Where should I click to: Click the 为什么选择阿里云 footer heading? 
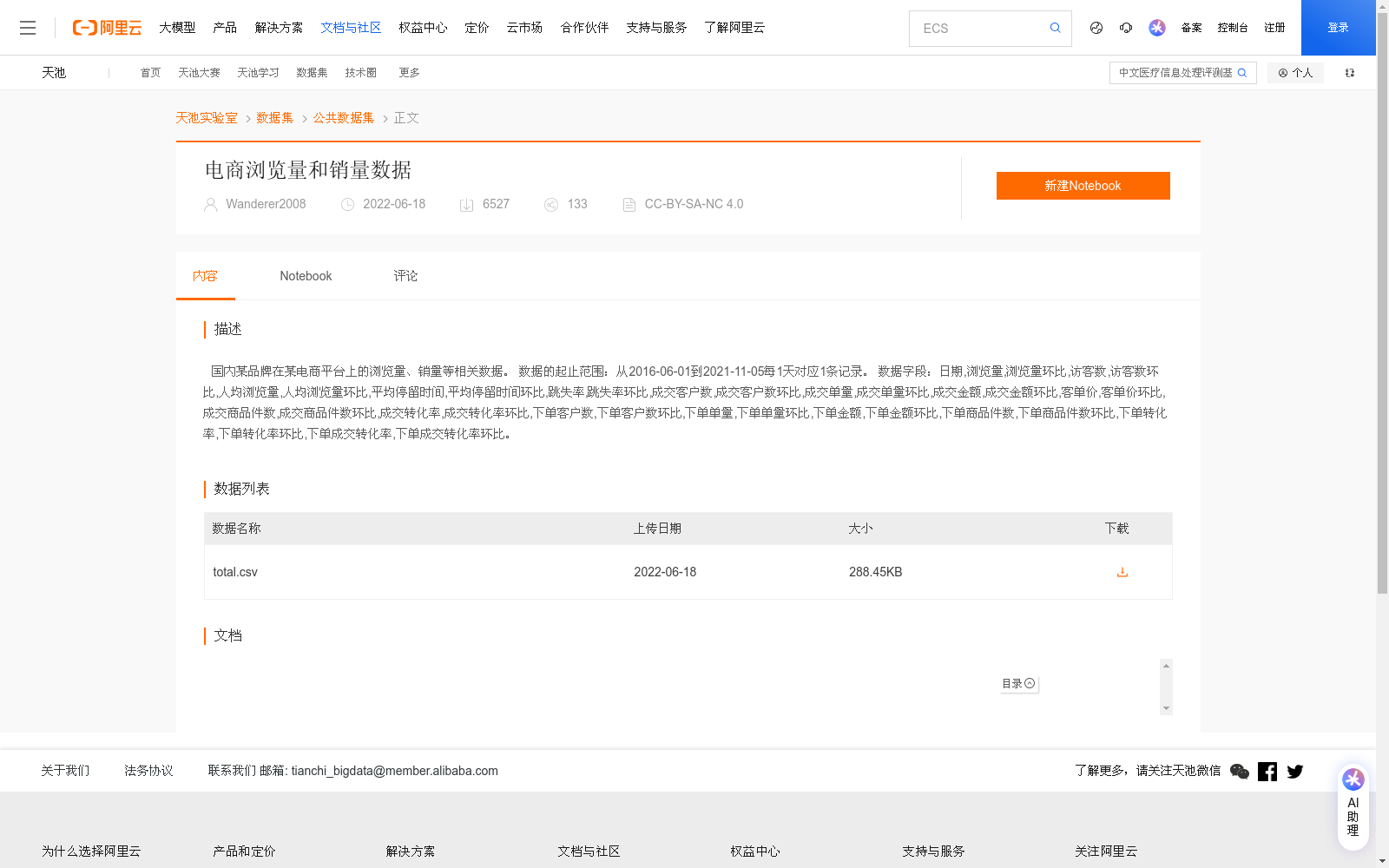[x=91, y=852]
